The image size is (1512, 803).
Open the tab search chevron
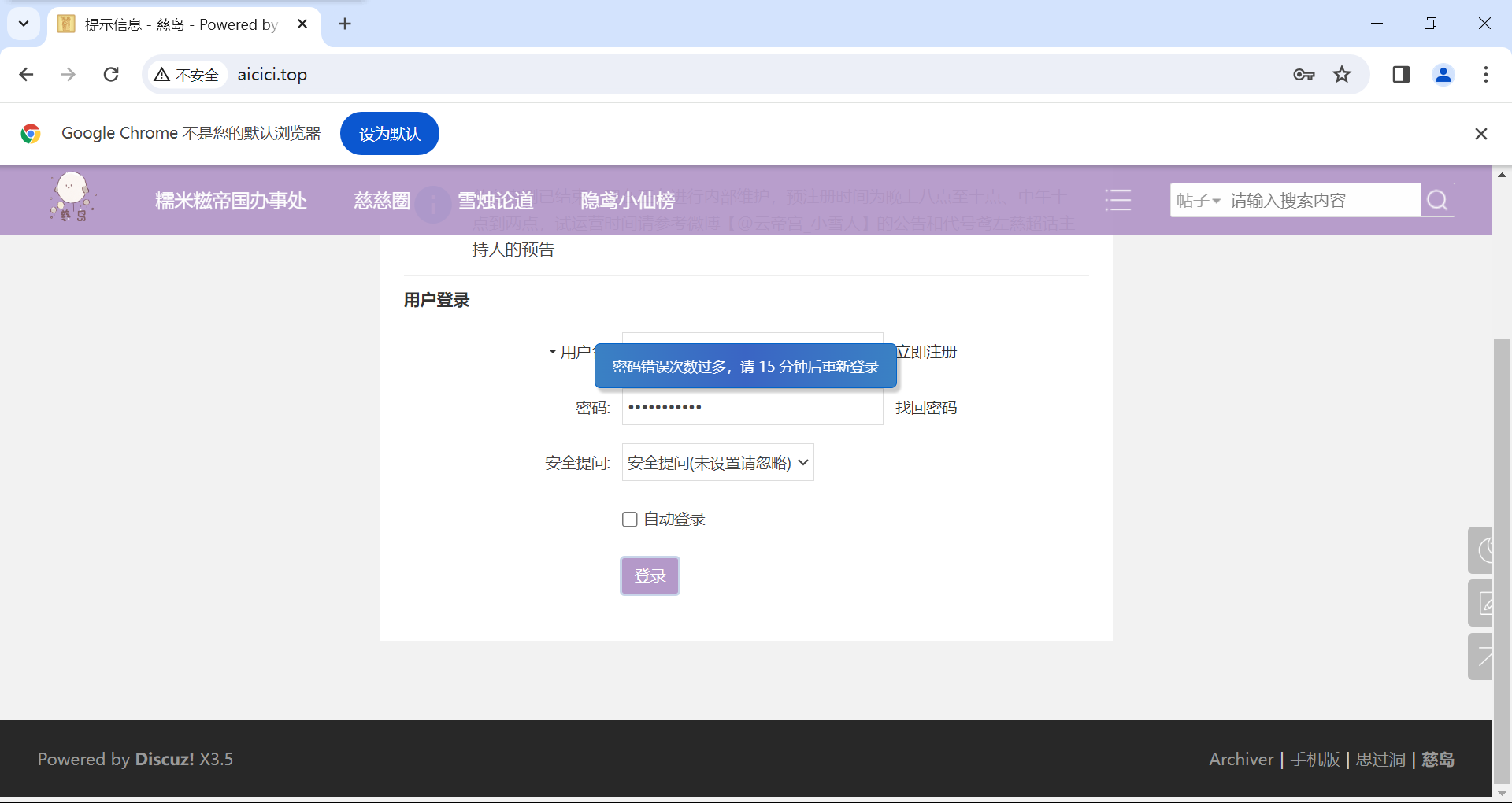(24, 24)
